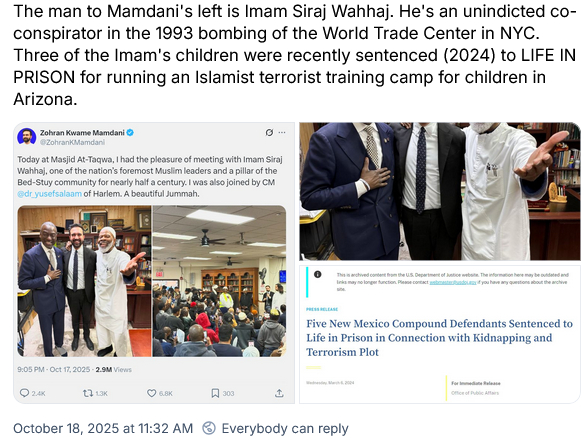The image size is (585, 448).
Task: Click the @ZohranKMamdani handle
Action: point(72,142)
